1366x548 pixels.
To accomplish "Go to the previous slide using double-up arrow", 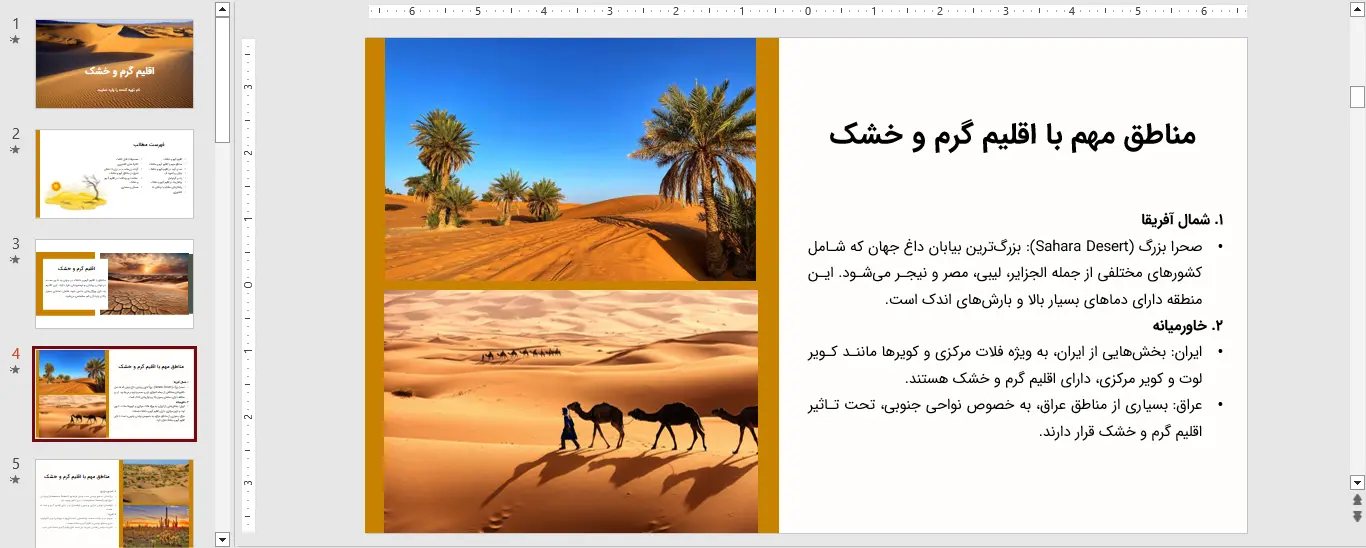I will point(1357,500).
